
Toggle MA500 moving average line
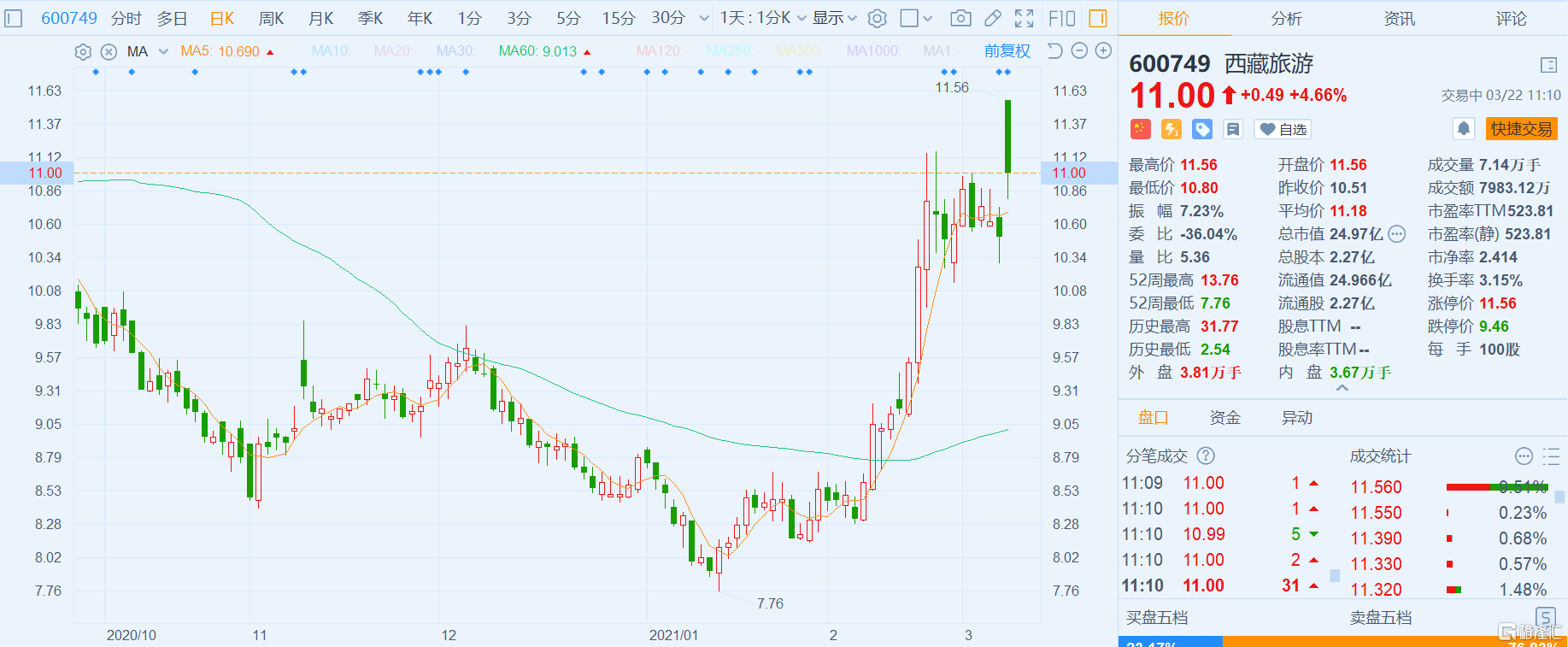pyautogui.click(x=798, y=51)
